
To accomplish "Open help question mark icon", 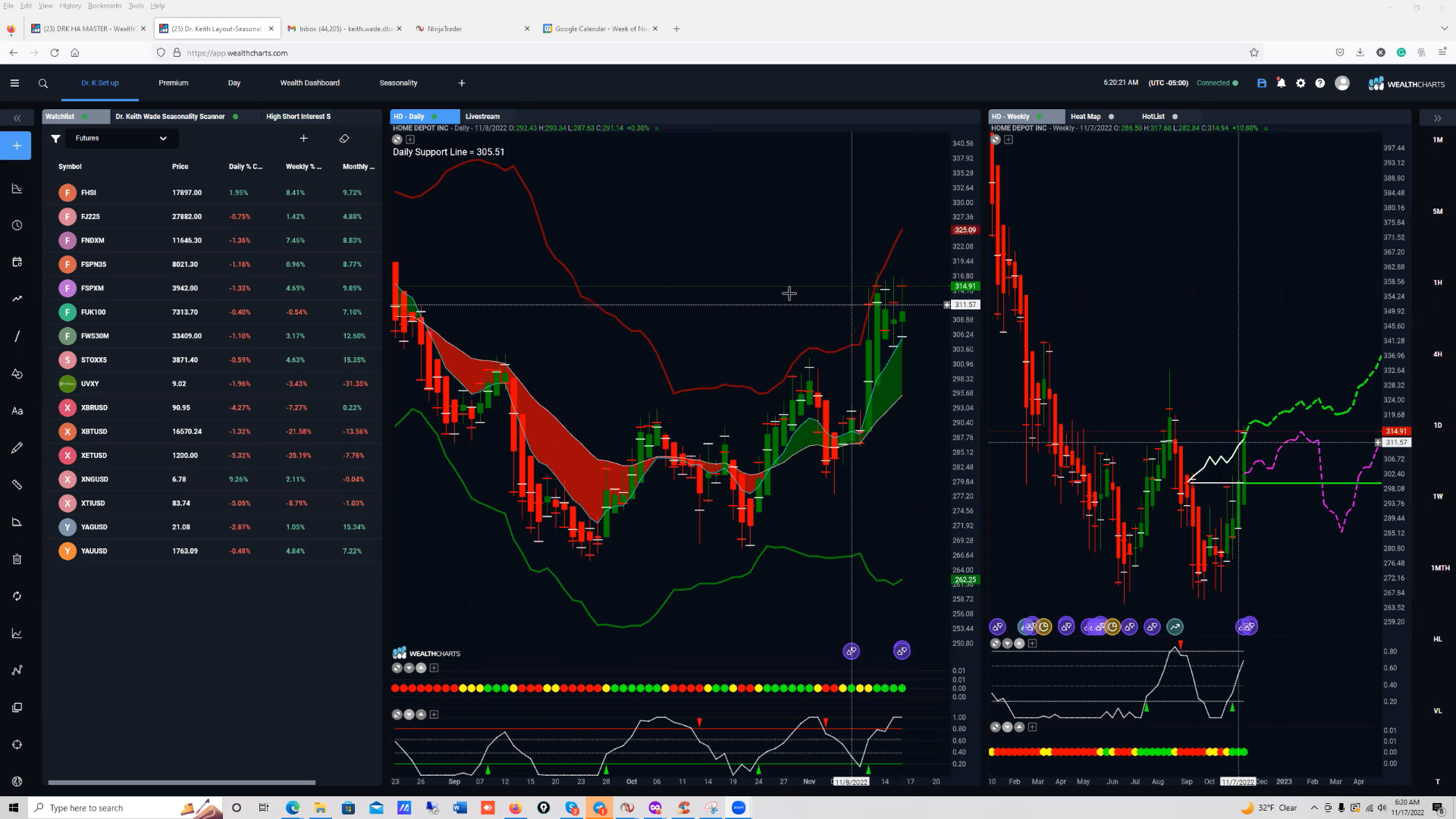I will (x=1320, y=83).
